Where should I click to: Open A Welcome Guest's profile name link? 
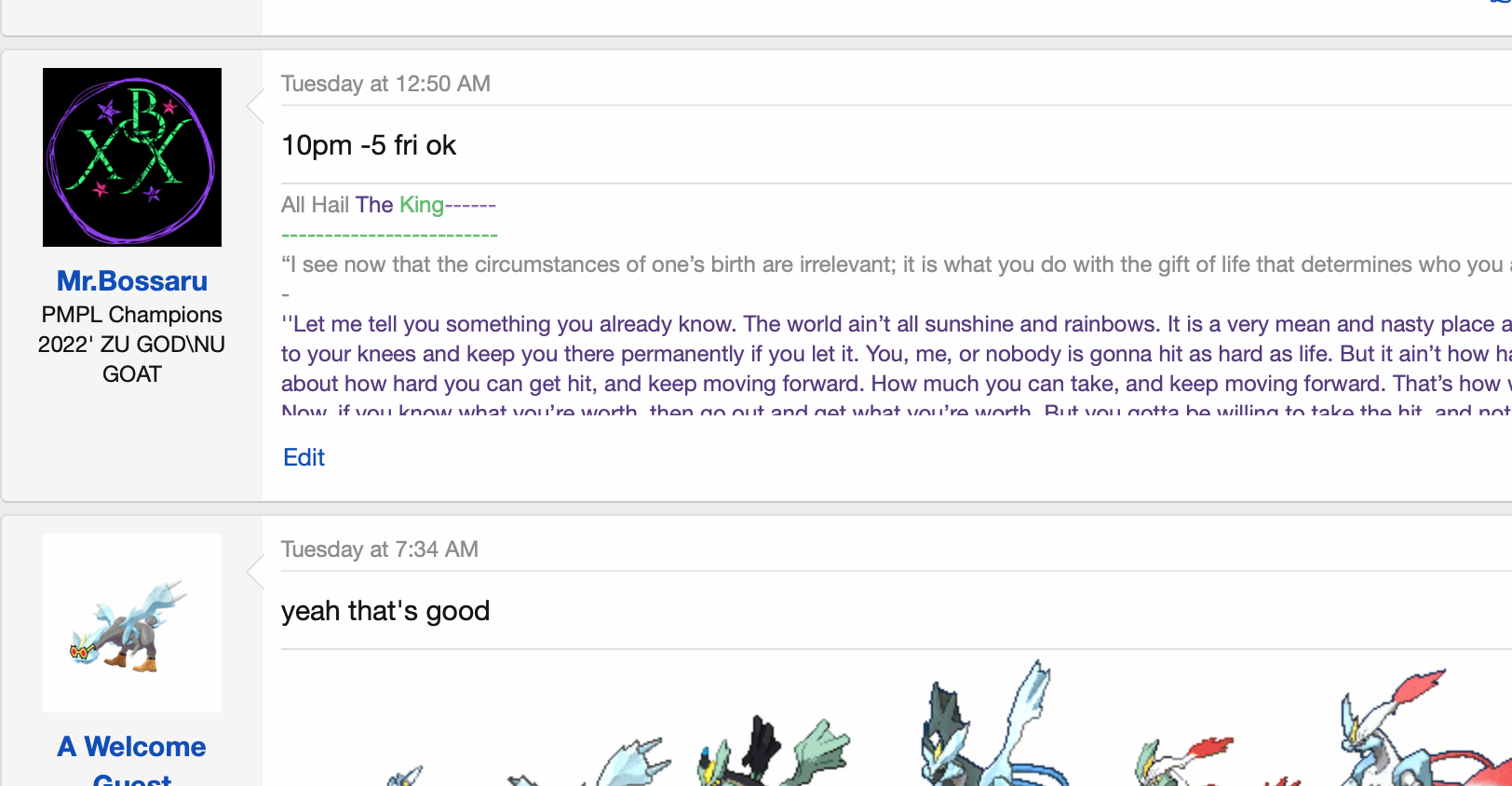(x=132, y=747)
